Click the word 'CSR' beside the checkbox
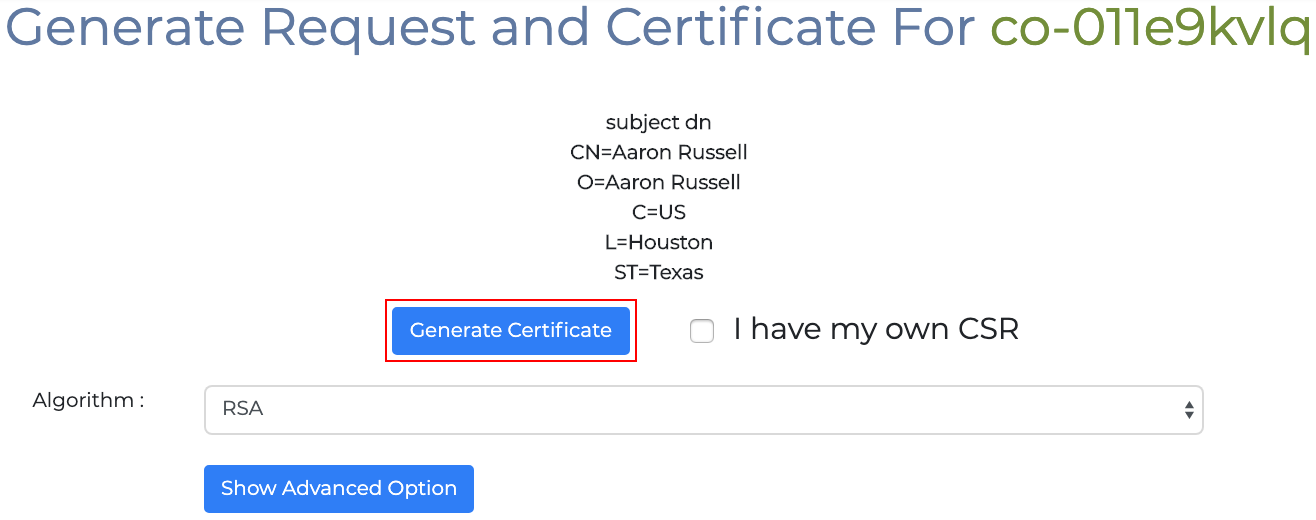Image resolution: width=1316 pixels, height=520 pixels. coord(988,329)
